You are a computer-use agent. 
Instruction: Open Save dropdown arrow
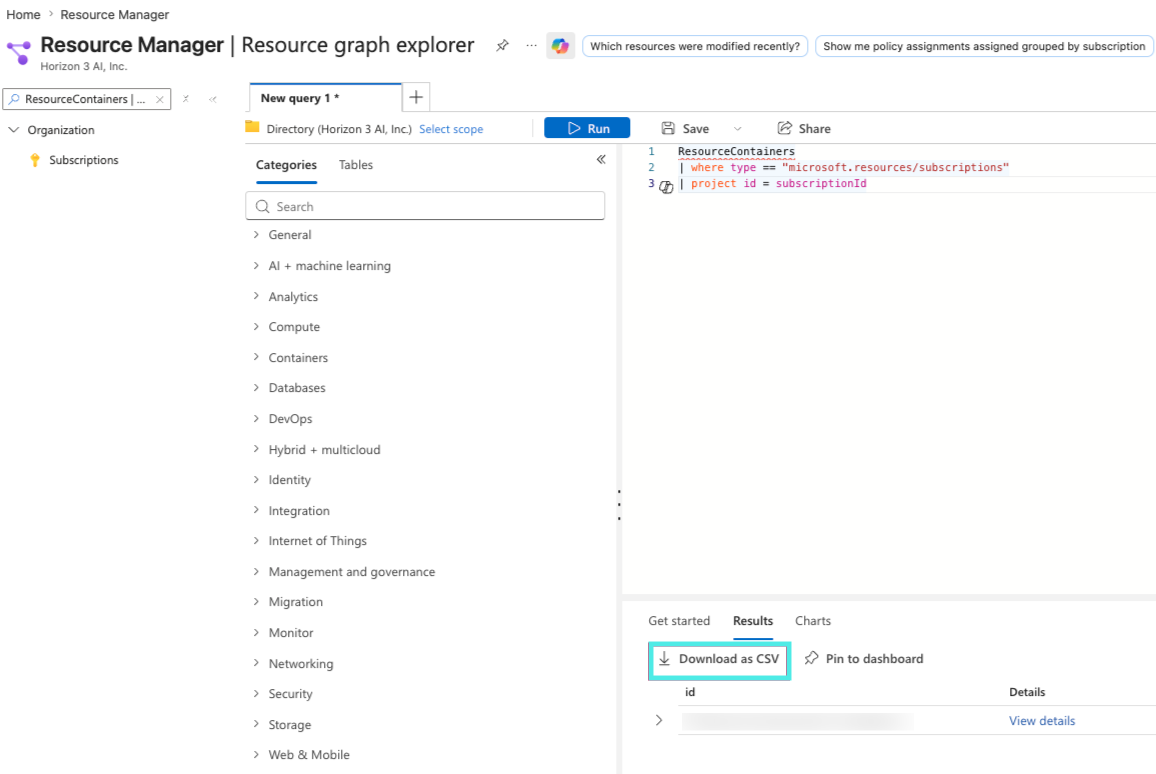click(737, 129)
